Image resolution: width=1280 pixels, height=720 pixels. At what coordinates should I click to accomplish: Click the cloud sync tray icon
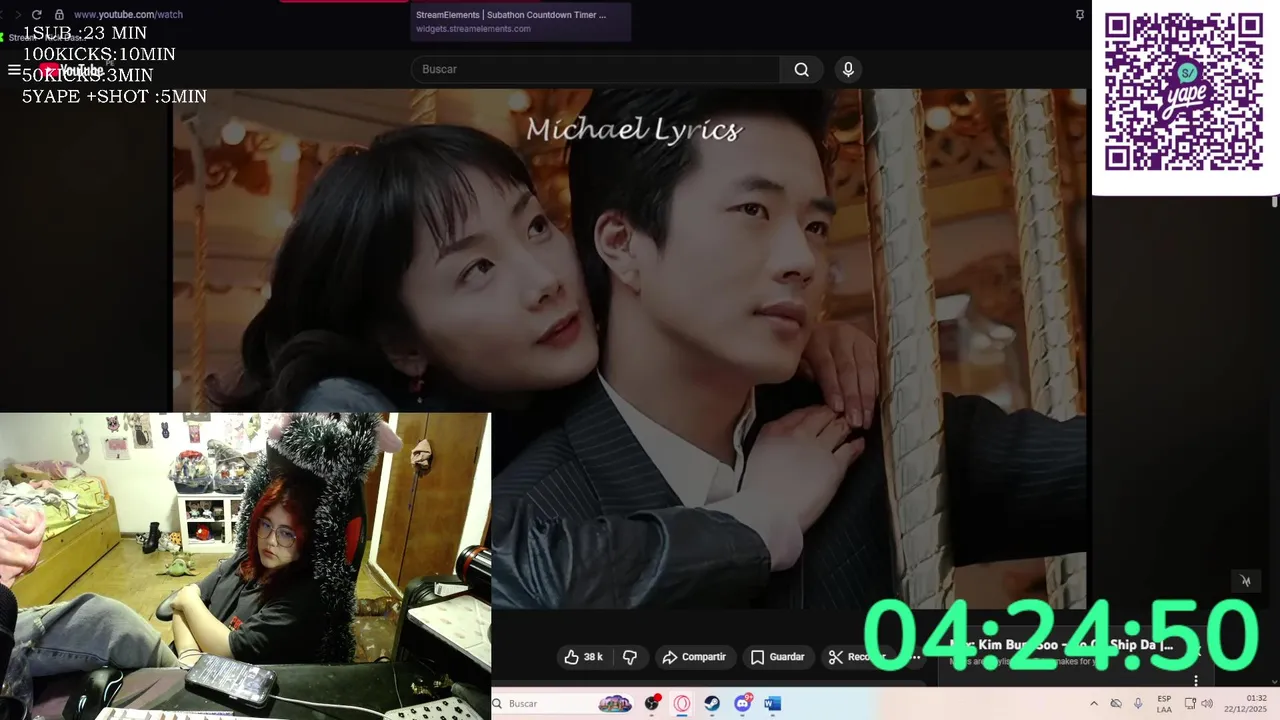pyautogui.click(x=1116, y=704)
